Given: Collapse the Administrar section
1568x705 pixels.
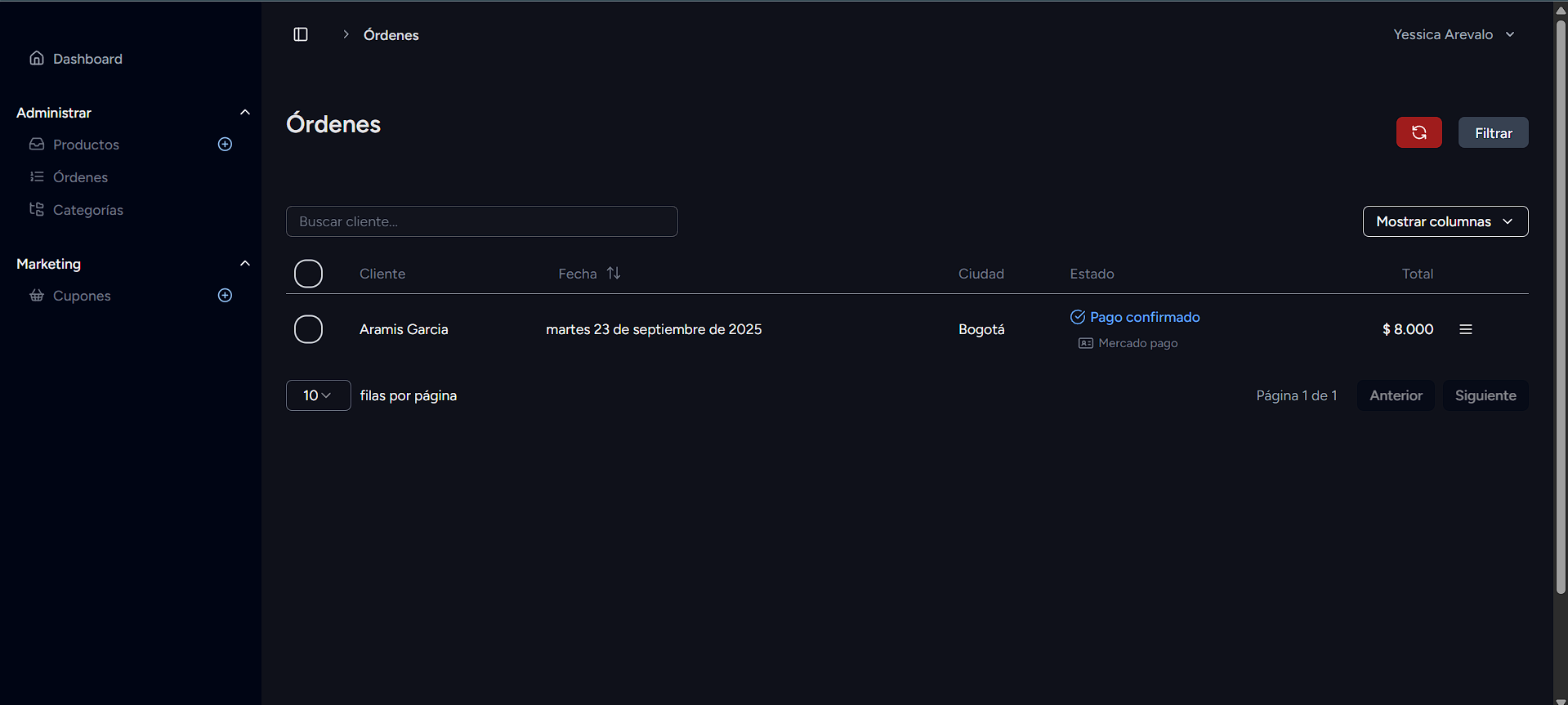Looking at the screenshot, I should coord(244,113).
